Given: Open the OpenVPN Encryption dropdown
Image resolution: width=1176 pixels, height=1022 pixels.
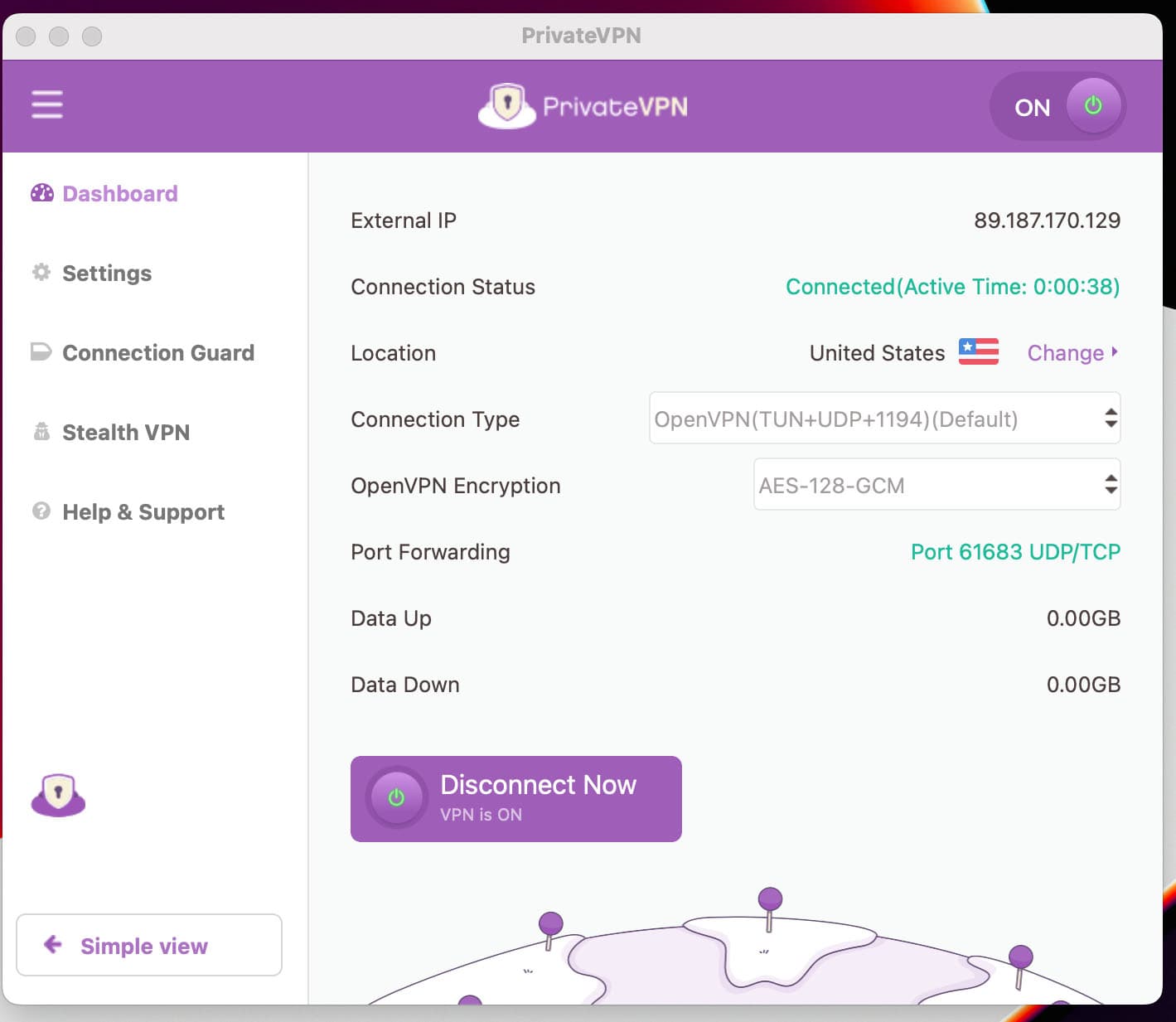Looking at the screenshot, I should (936, 485).
